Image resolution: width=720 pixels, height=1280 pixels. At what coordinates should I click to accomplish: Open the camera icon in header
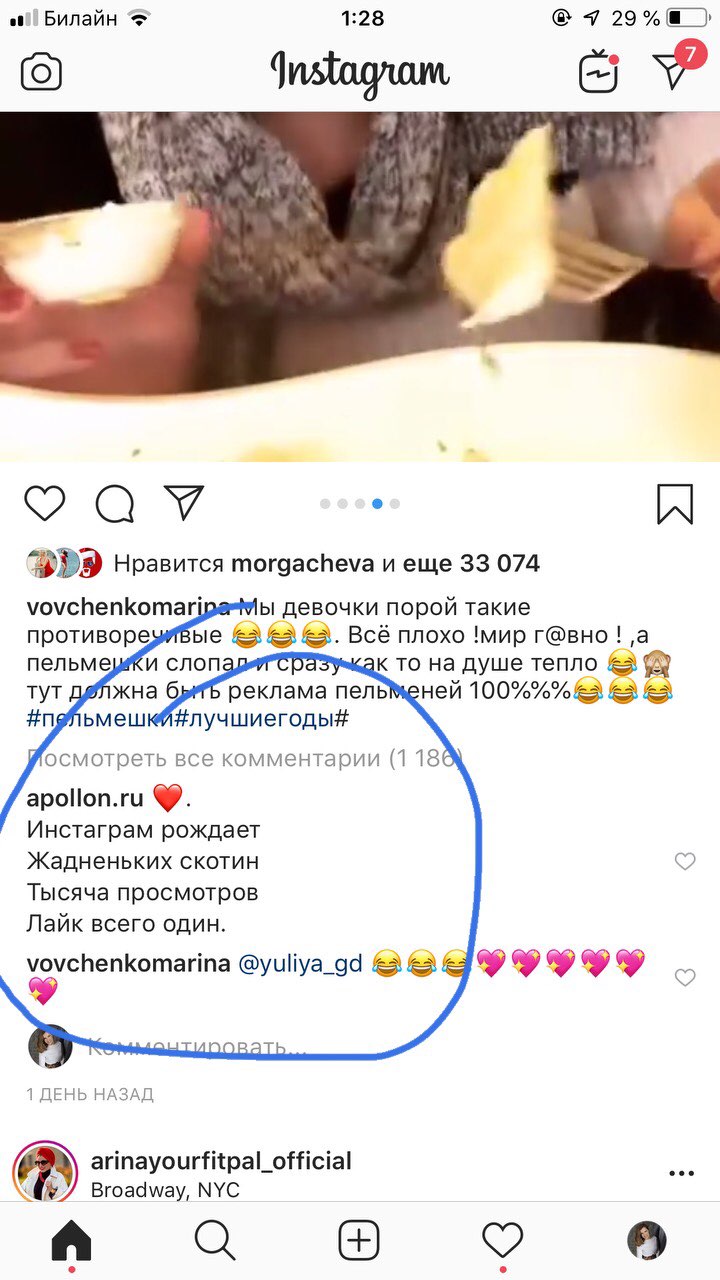[42, 72]
